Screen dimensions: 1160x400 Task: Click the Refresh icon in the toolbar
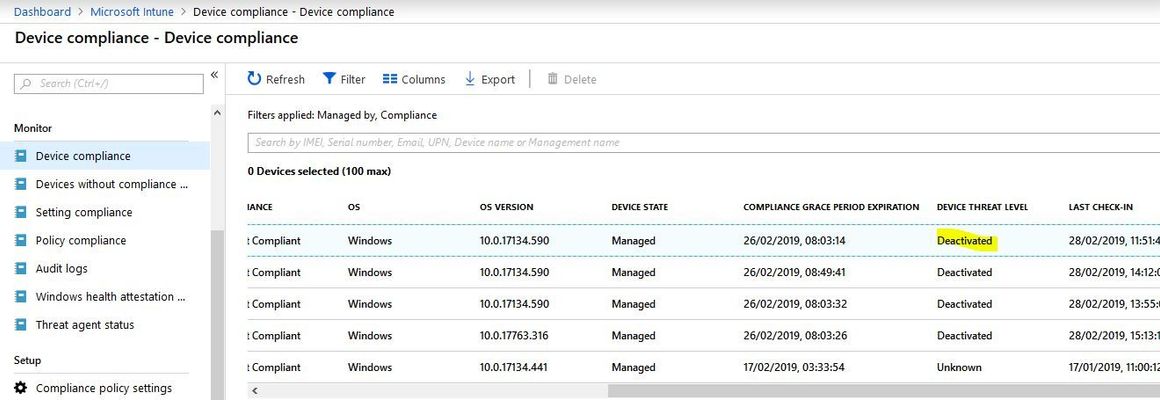(254, 78)
